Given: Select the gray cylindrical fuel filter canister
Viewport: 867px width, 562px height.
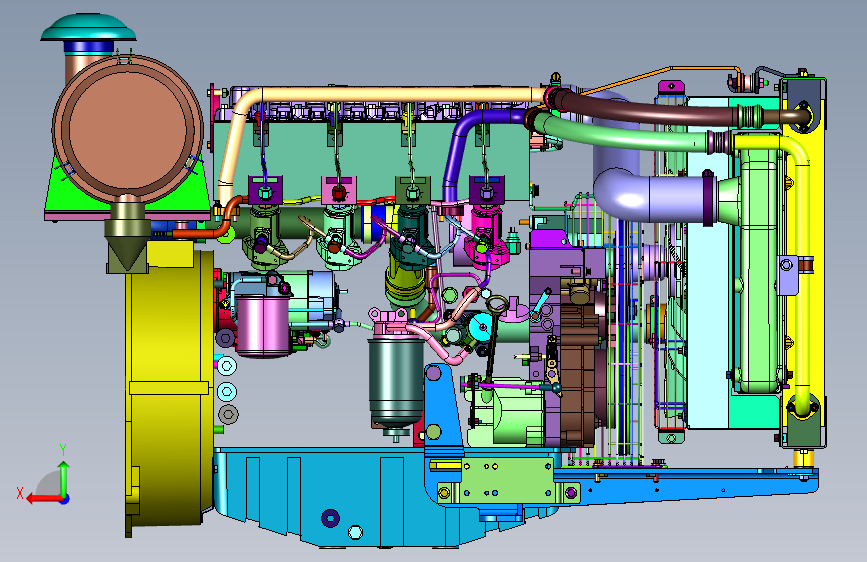Looking at the screenshot, I should coord(396,382).
